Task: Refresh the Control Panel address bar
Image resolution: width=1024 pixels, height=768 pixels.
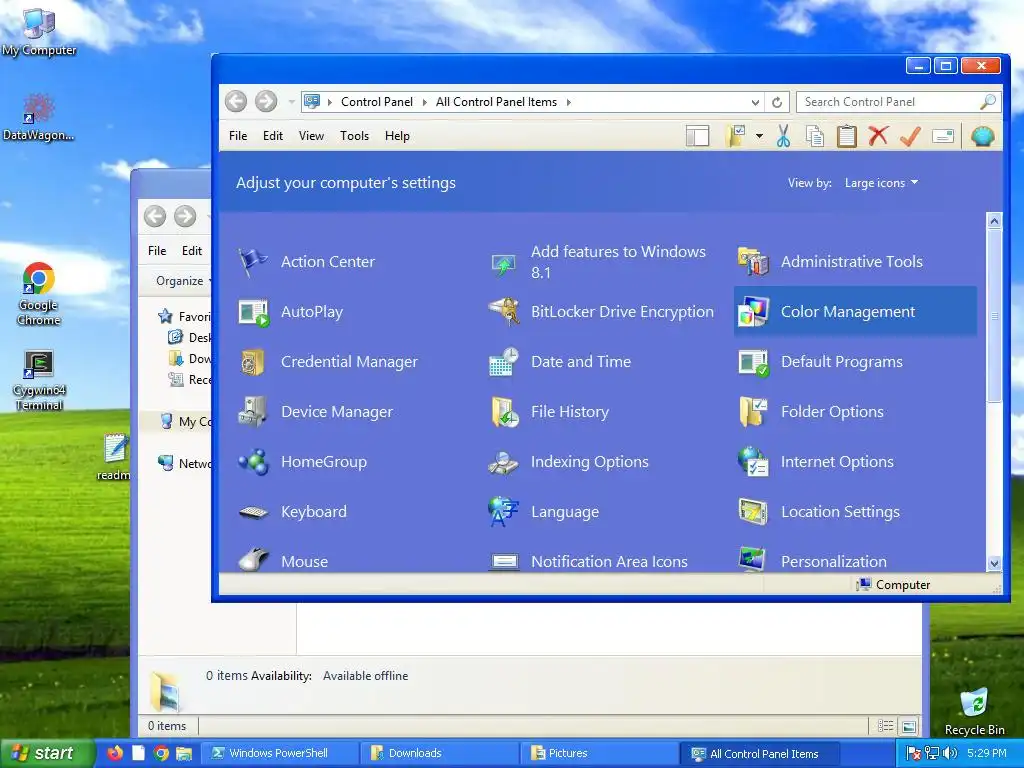Action: [x=776, y=103]
